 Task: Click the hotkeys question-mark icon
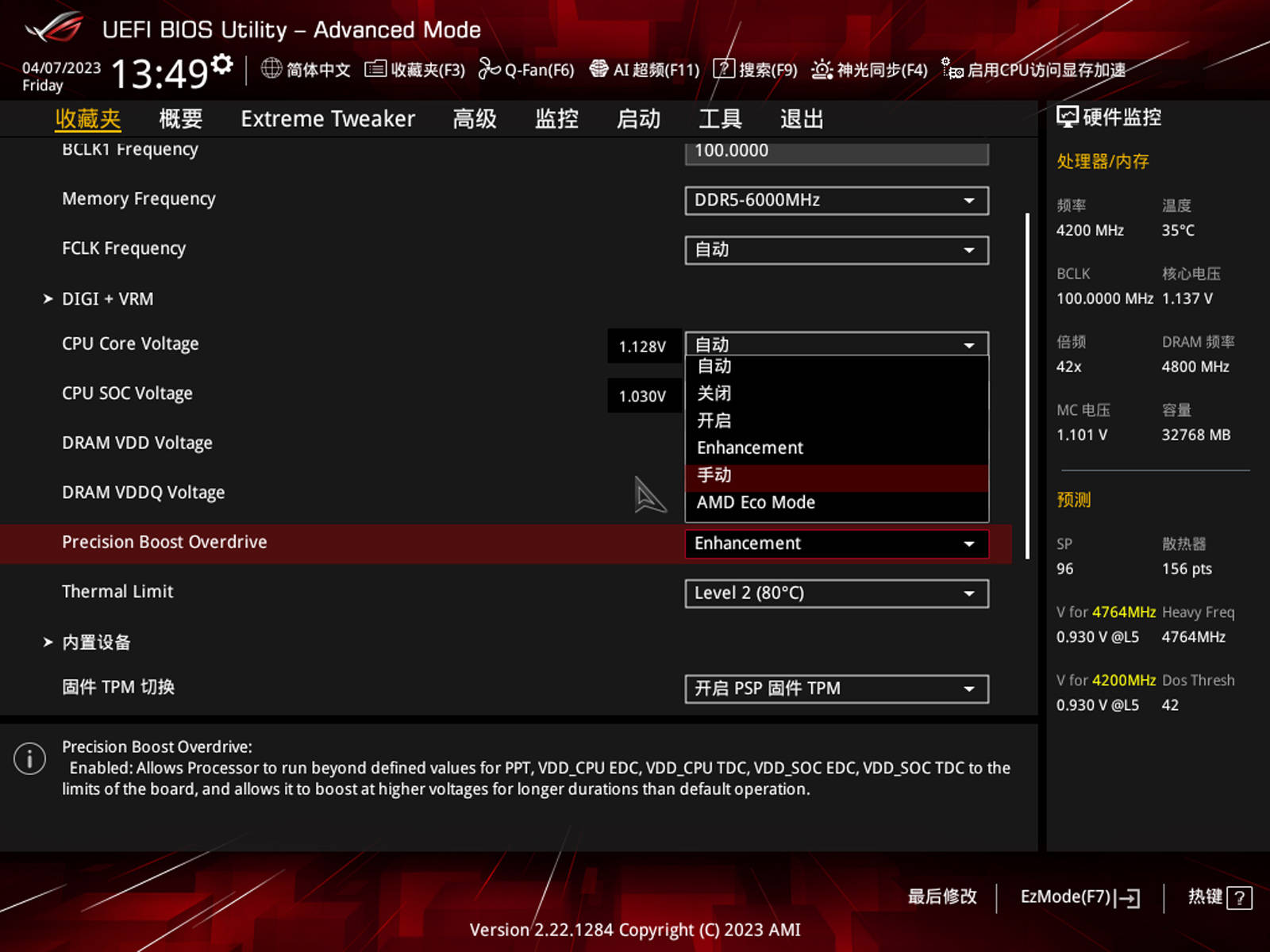(1239, 898)
